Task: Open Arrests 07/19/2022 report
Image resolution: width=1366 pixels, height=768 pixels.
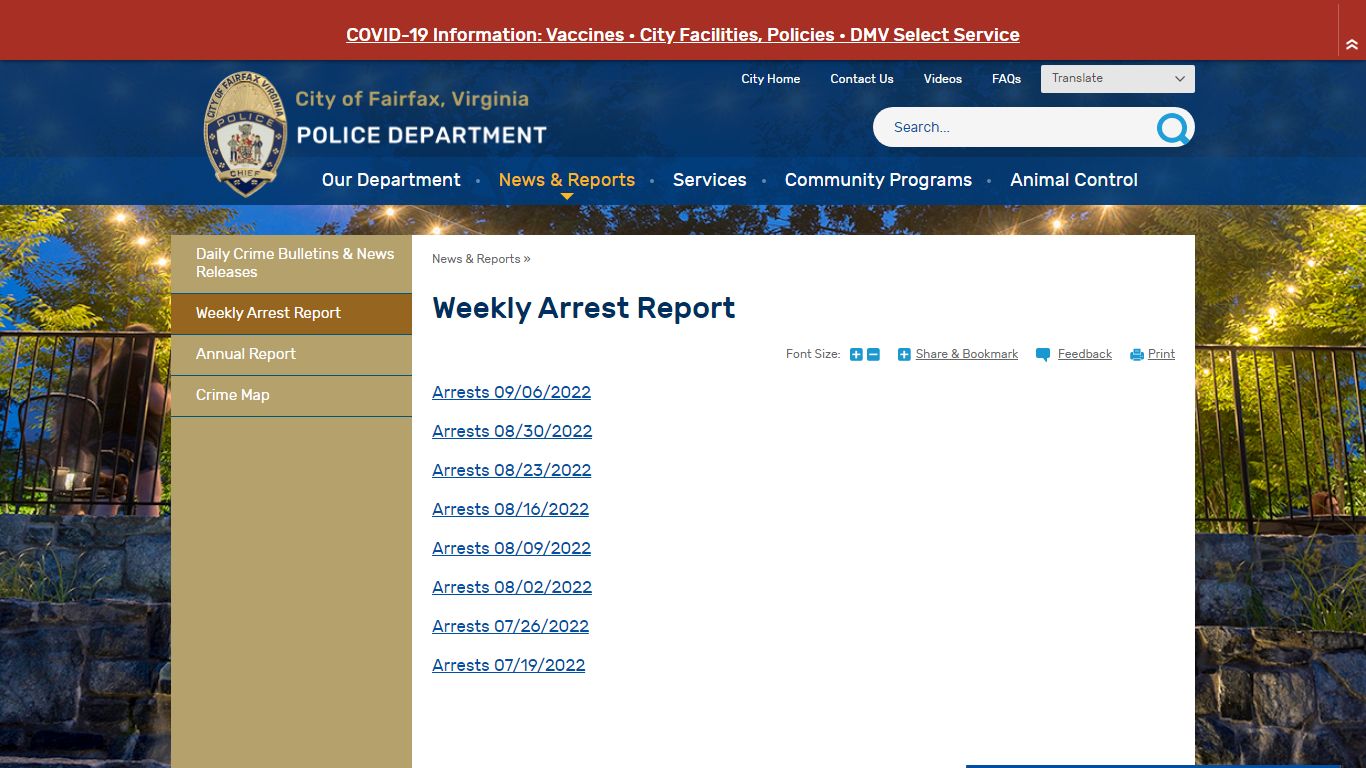Action: point(508,665)
